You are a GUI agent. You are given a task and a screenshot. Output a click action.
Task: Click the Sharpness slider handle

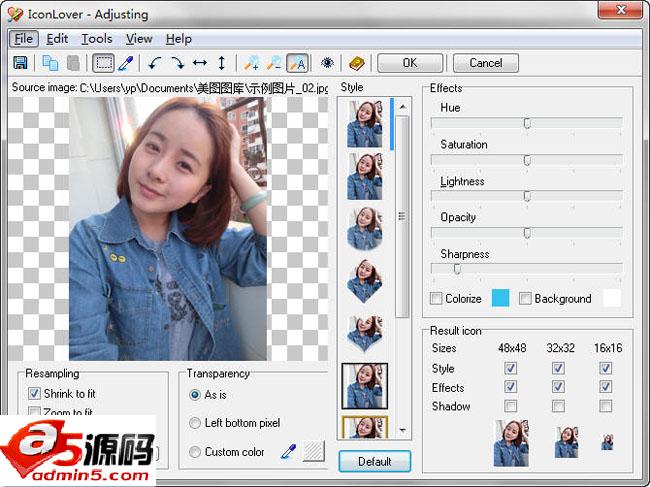(x=457, y=270)
